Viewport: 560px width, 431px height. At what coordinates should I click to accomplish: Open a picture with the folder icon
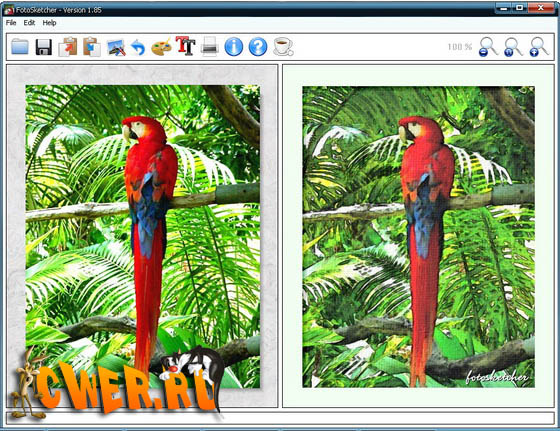[20, 46]
